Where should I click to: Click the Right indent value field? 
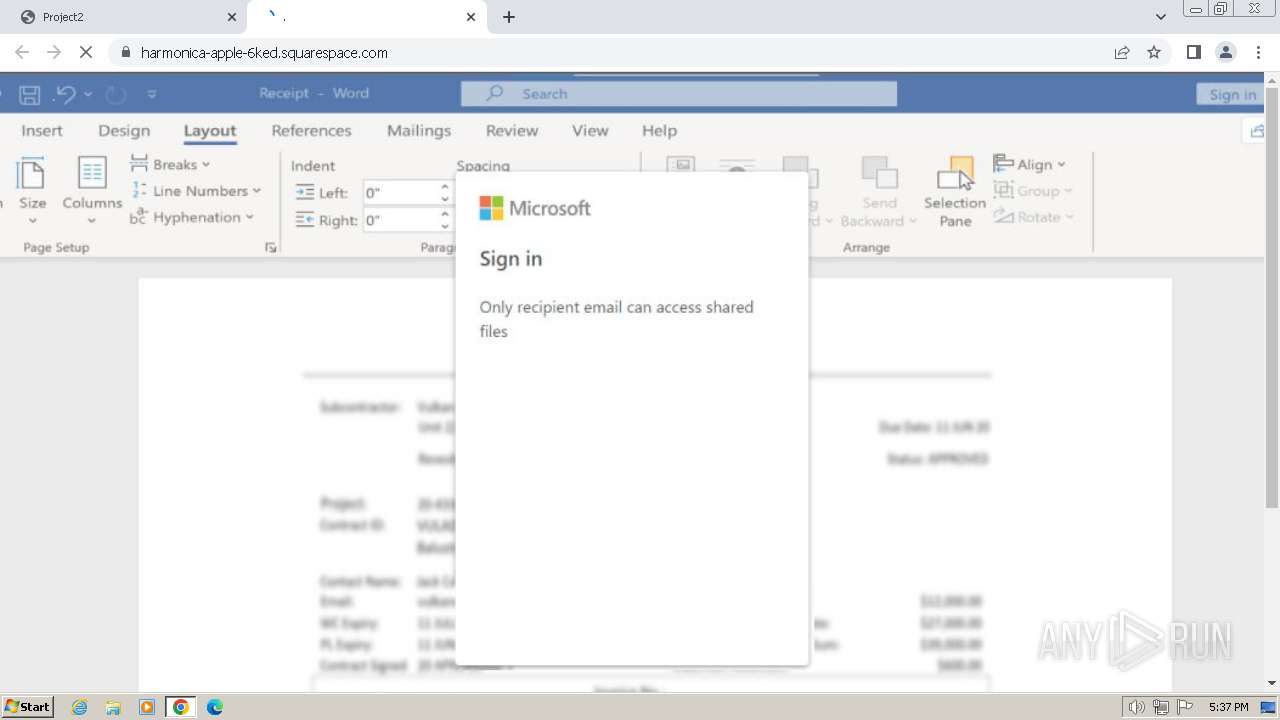399,221
